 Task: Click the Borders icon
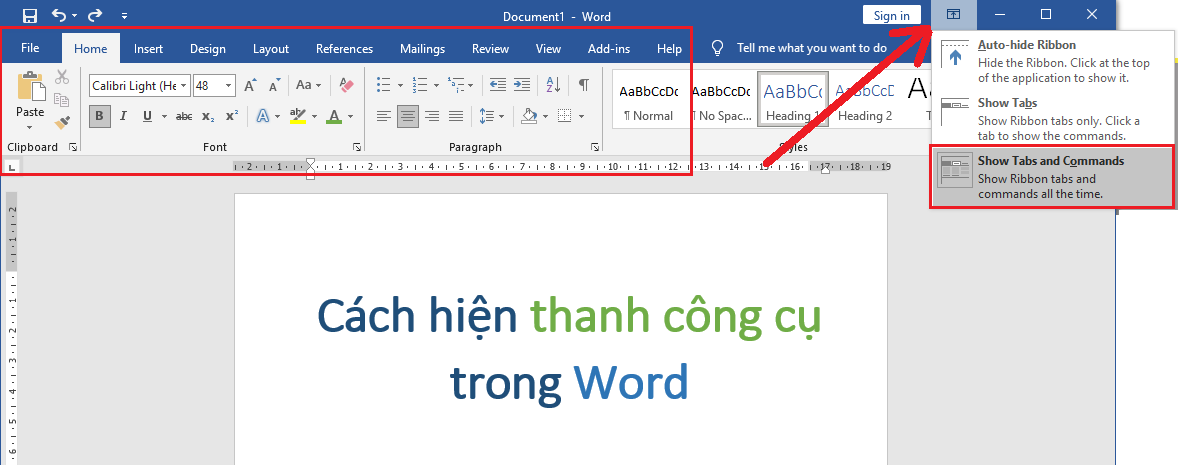tap(564, 116)
